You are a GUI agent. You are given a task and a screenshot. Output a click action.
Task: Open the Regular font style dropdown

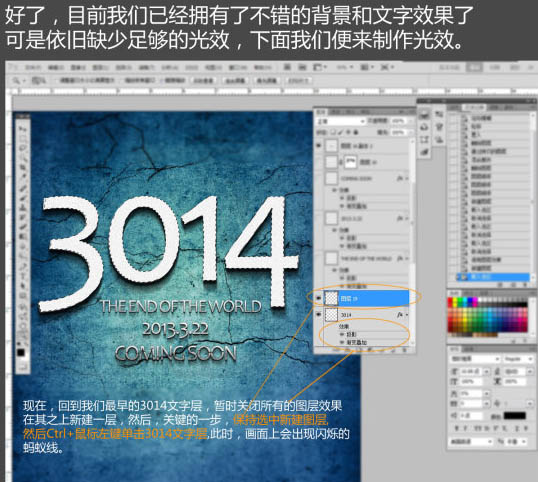(518, 359)
